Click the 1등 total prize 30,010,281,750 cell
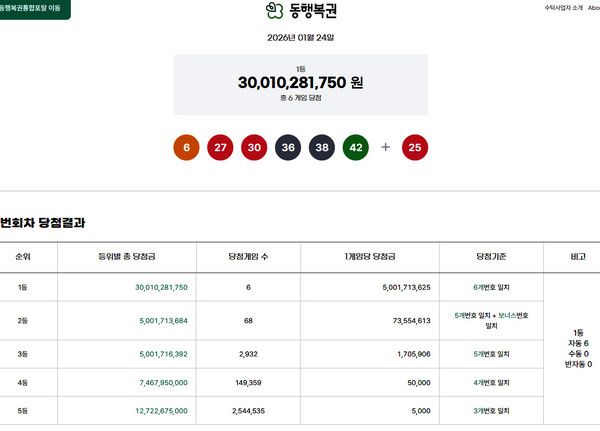The width and height of the screenshot is (600, 431). (x=161, y=287)
